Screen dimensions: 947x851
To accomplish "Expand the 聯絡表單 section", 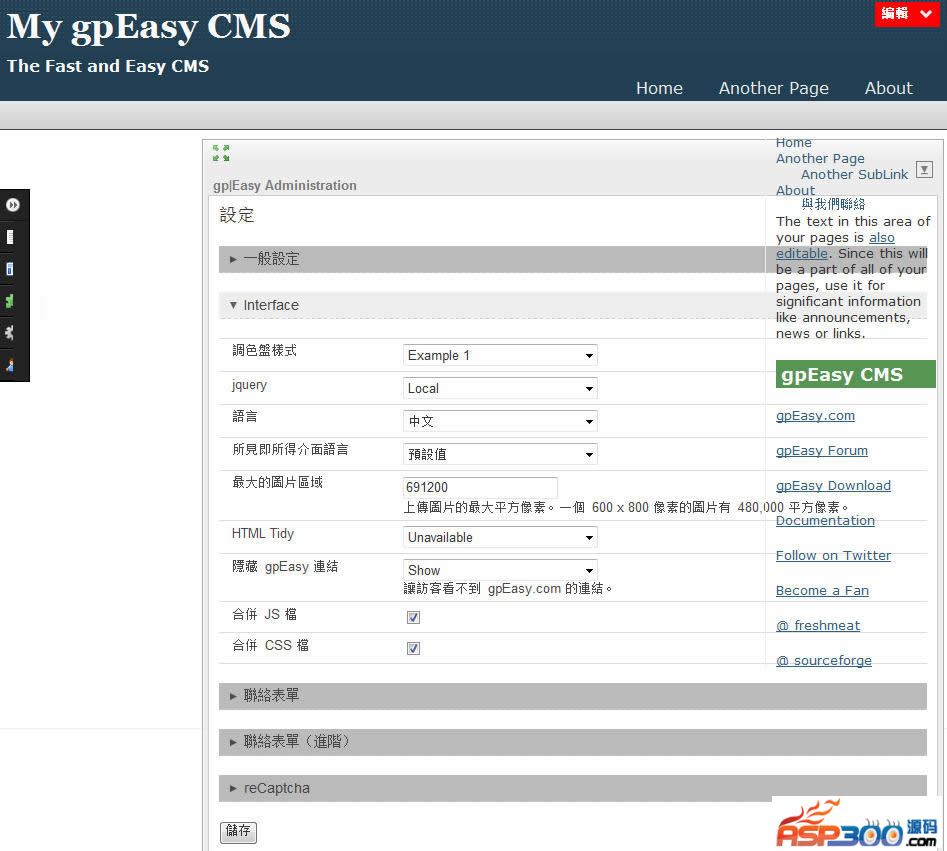I will click(x=573, y=696).
